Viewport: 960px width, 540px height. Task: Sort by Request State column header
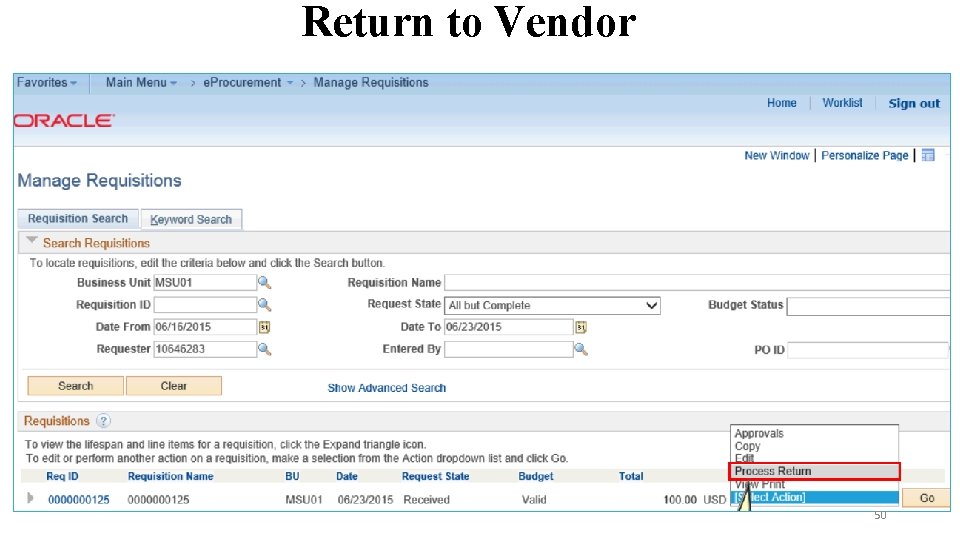point(435,476)
